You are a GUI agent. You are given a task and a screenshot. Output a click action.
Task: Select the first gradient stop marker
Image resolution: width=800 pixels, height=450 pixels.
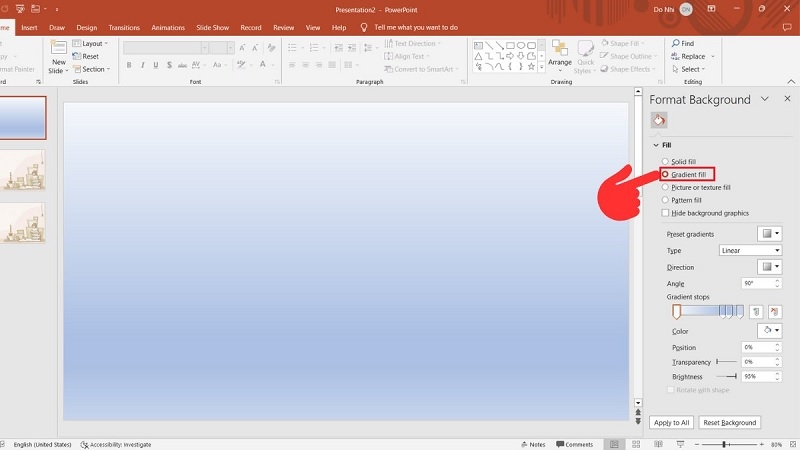click(x=677, y=312)
